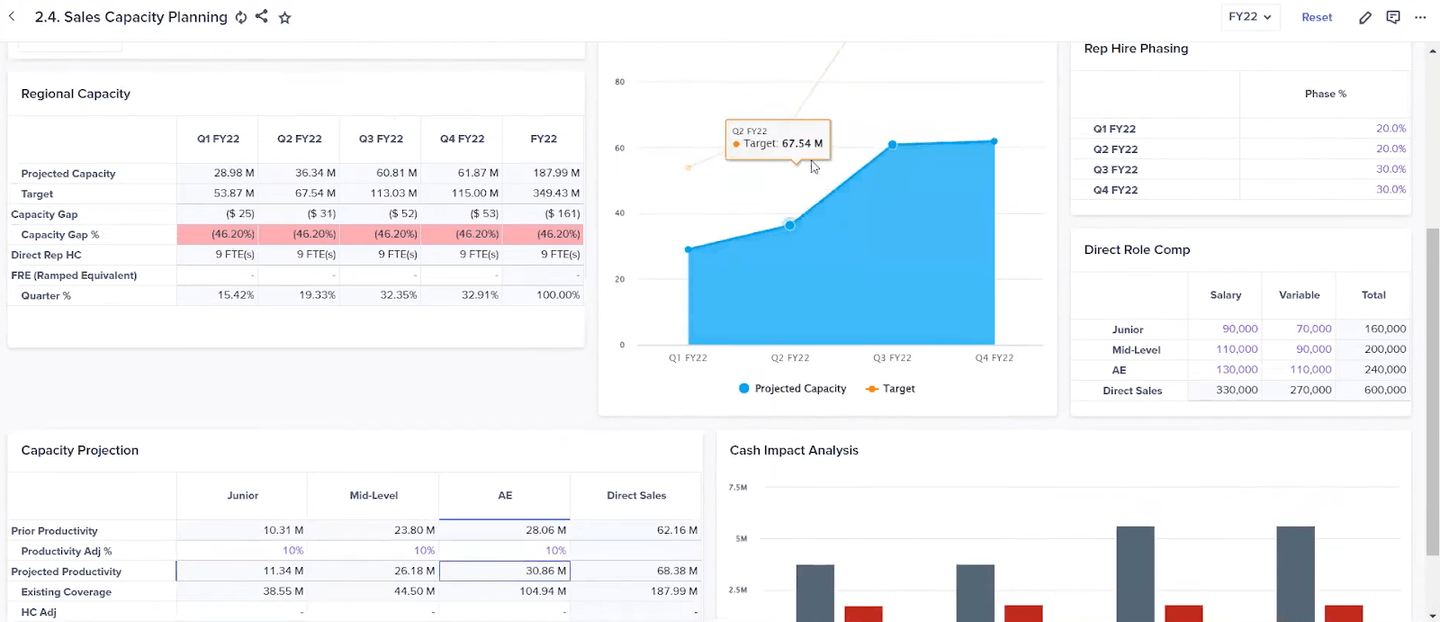Open the comments icon in header
The height and width of the screenshot is (622, 1440).
click(1393, 17)
